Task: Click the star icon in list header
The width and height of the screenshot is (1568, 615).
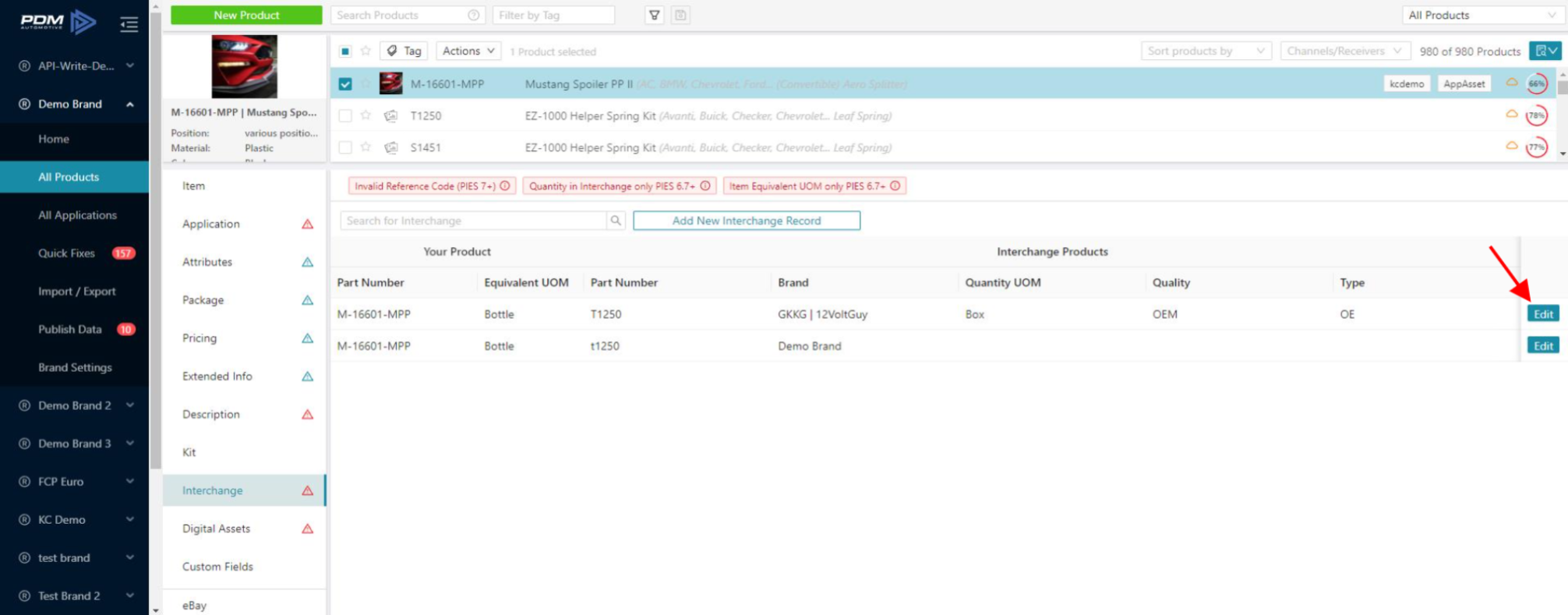Action: coord(366,51)
